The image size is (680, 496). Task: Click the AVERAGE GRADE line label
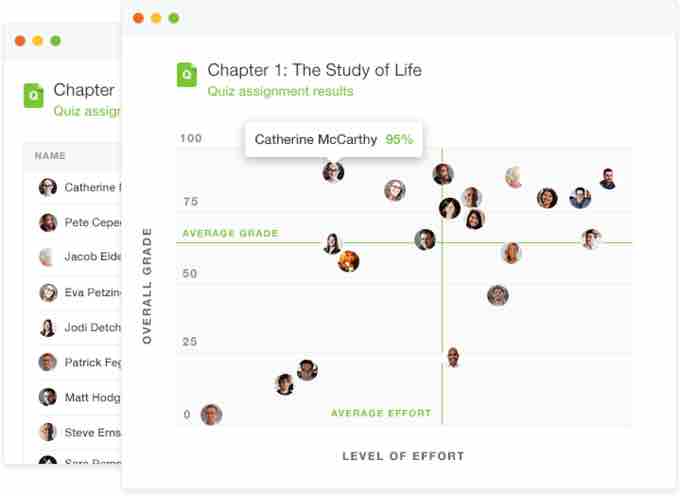(230, 234)
